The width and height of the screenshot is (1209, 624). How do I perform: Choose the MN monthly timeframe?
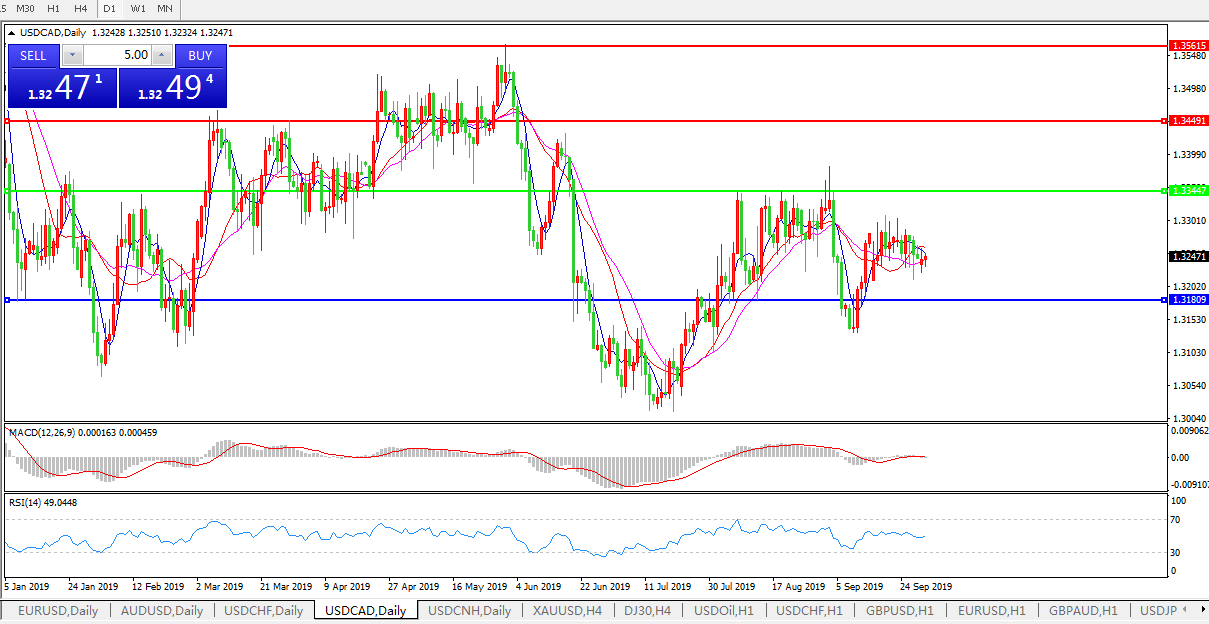[x=165, y=8]
